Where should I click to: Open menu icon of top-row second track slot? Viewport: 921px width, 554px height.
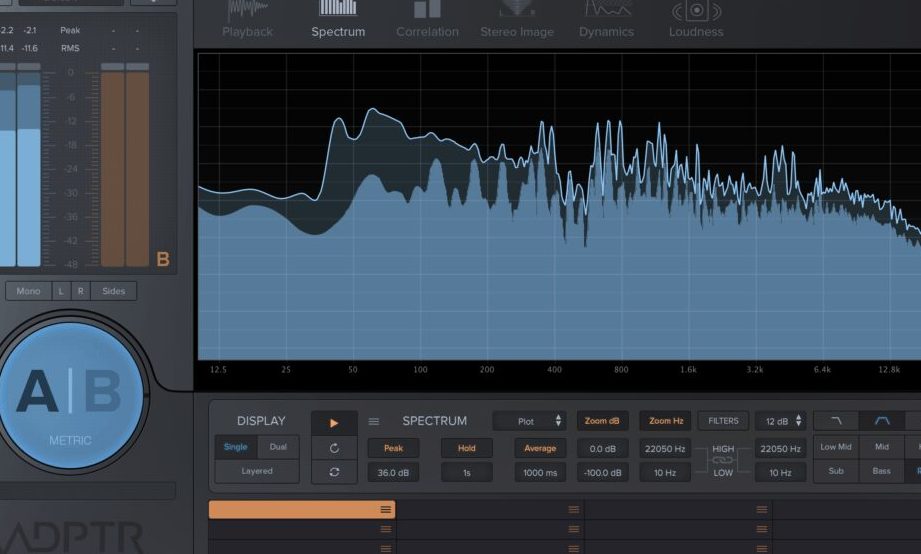click(574, 509)
